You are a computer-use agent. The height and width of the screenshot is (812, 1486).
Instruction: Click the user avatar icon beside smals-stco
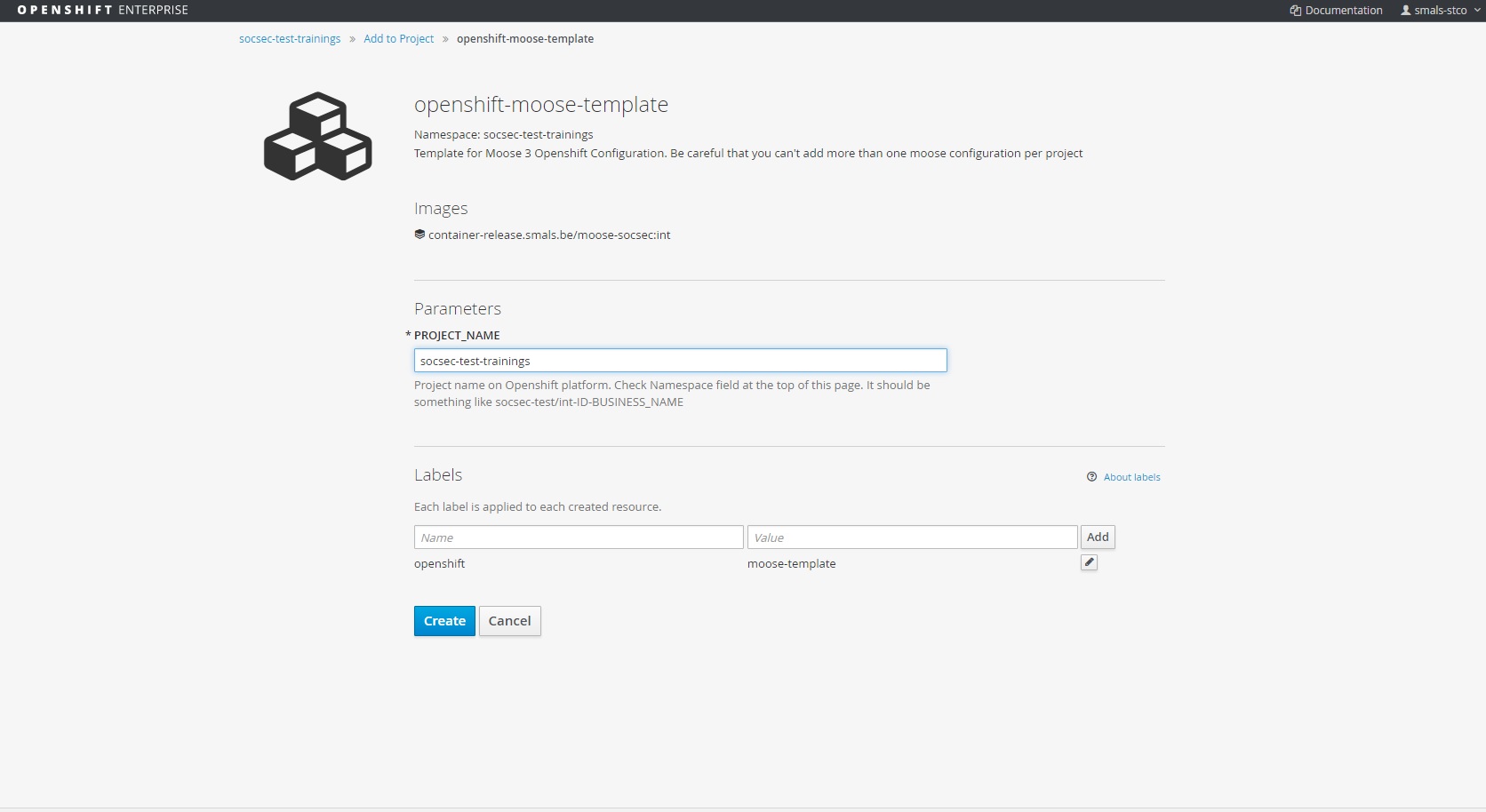1406,11
